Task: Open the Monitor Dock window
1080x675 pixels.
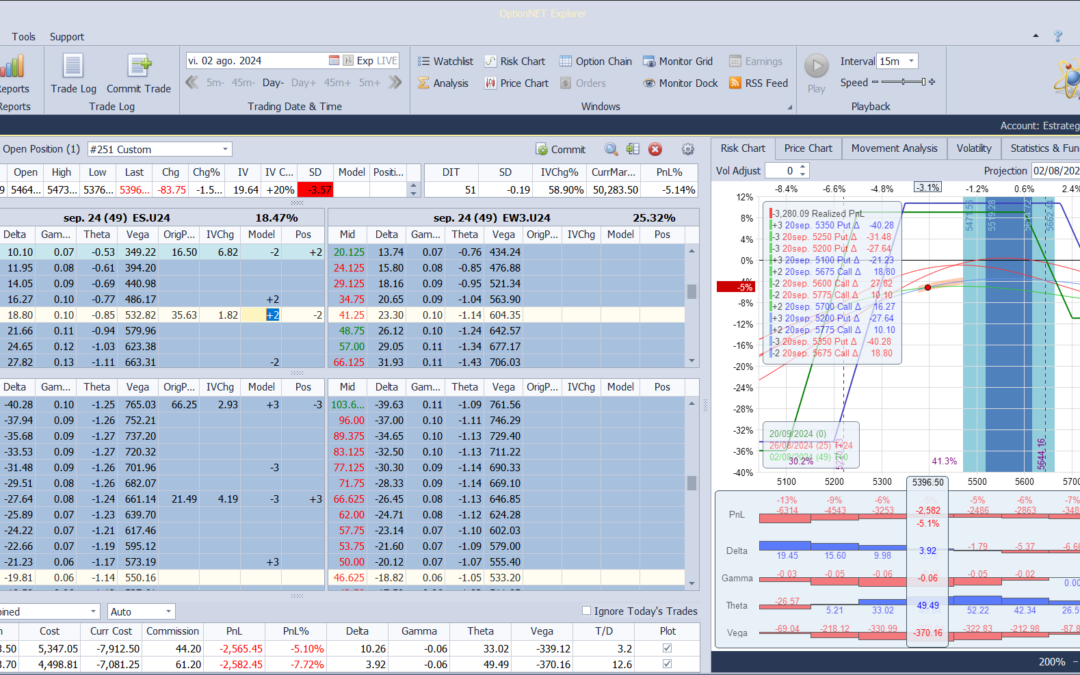Action: click(x=681, y=83)
